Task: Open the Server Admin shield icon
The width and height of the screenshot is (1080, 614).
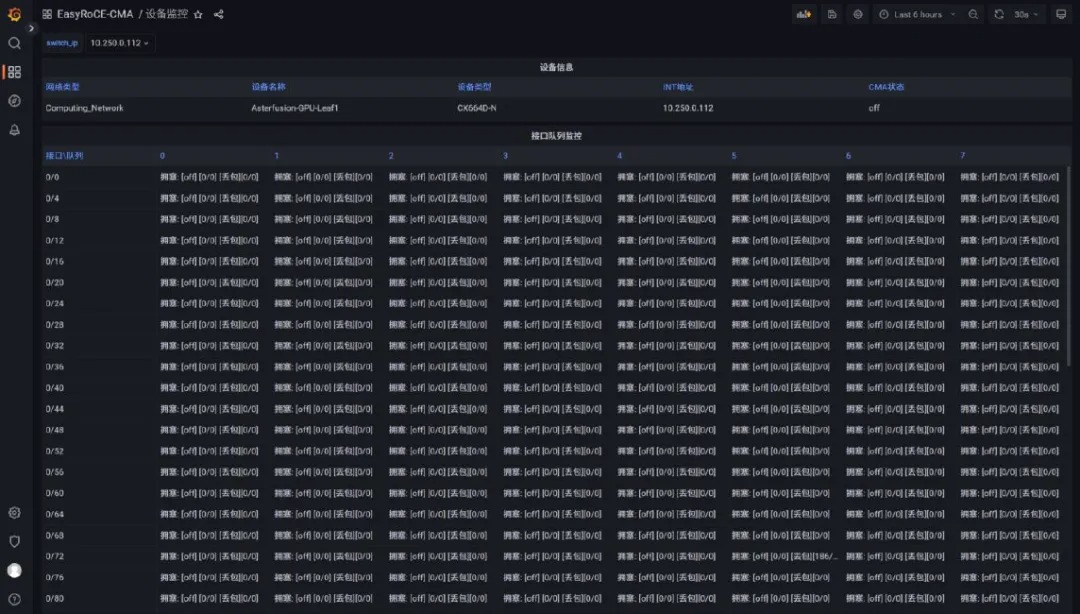Action: [14, 541]
